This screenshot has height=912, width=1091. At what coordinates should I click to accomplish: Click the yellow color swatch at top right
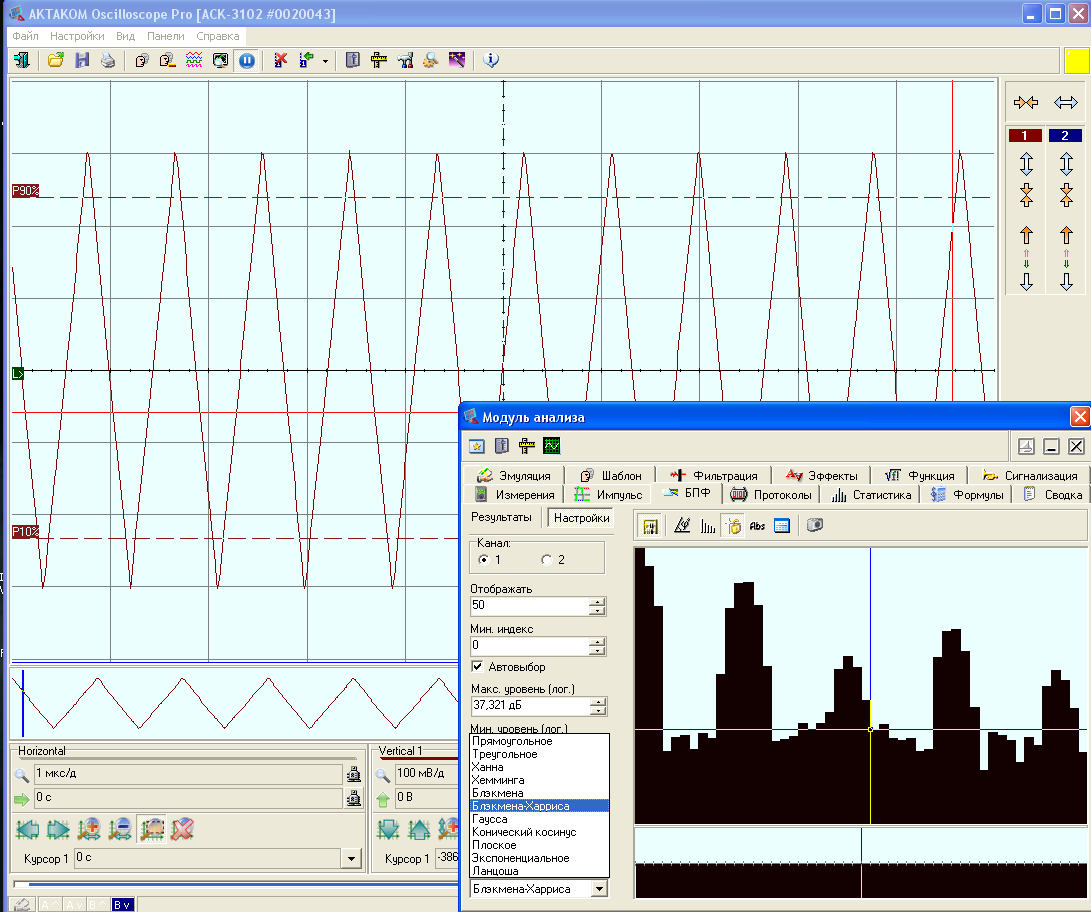tap(1076, 60)
